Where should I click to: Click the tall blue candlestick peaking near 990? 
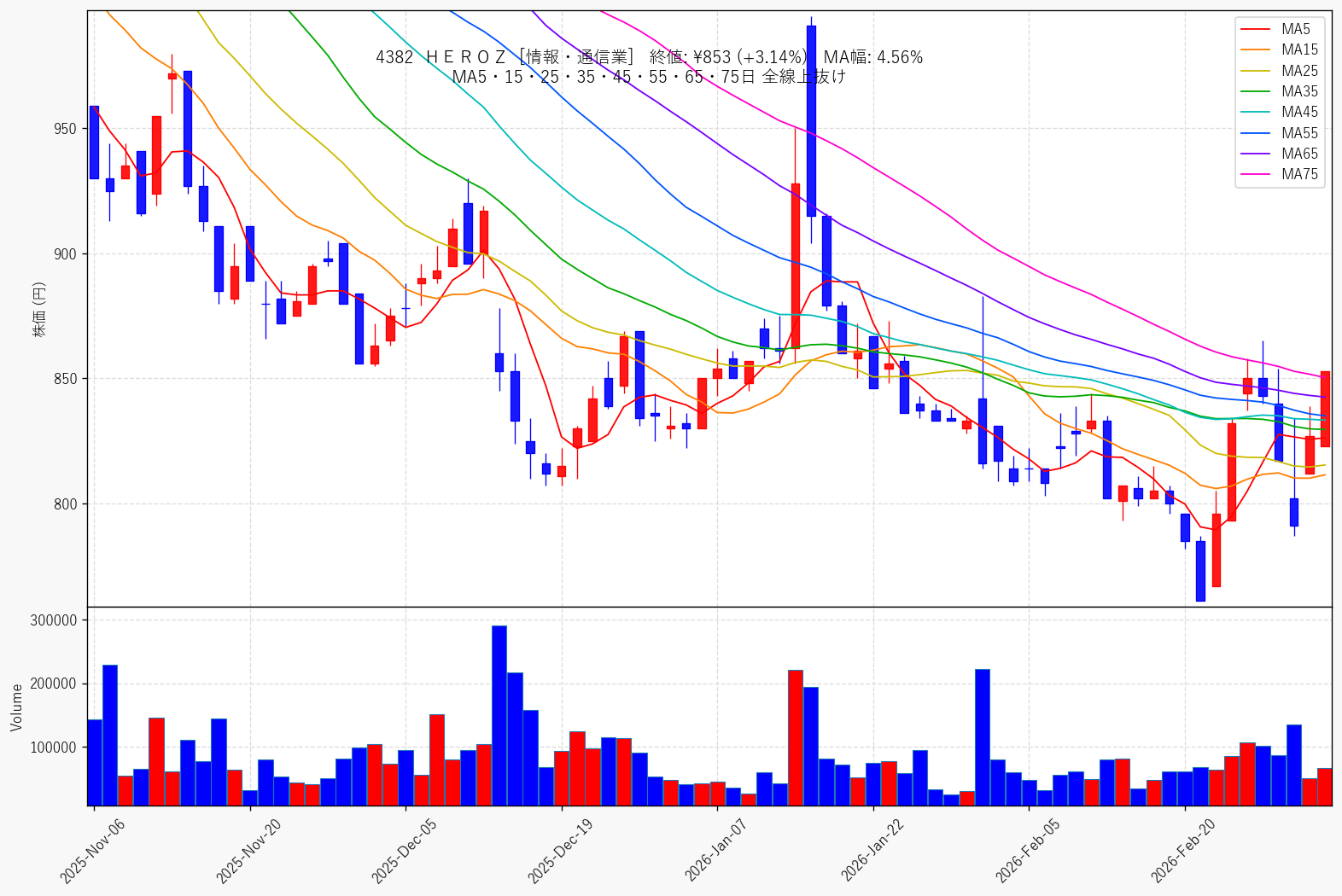pyautogui.click(x=811, y=121)
